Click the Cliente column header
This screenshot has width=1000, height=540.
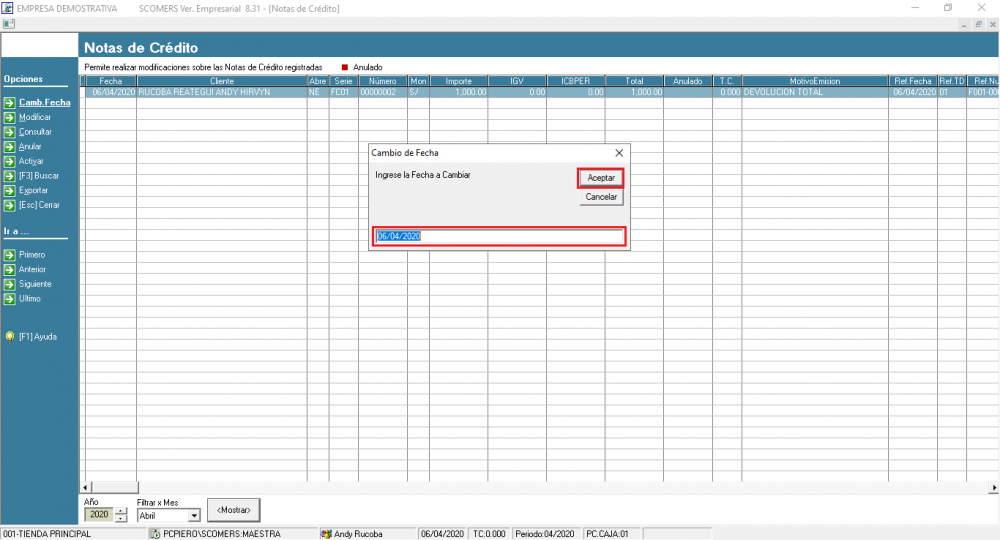[x=222, y=81]
